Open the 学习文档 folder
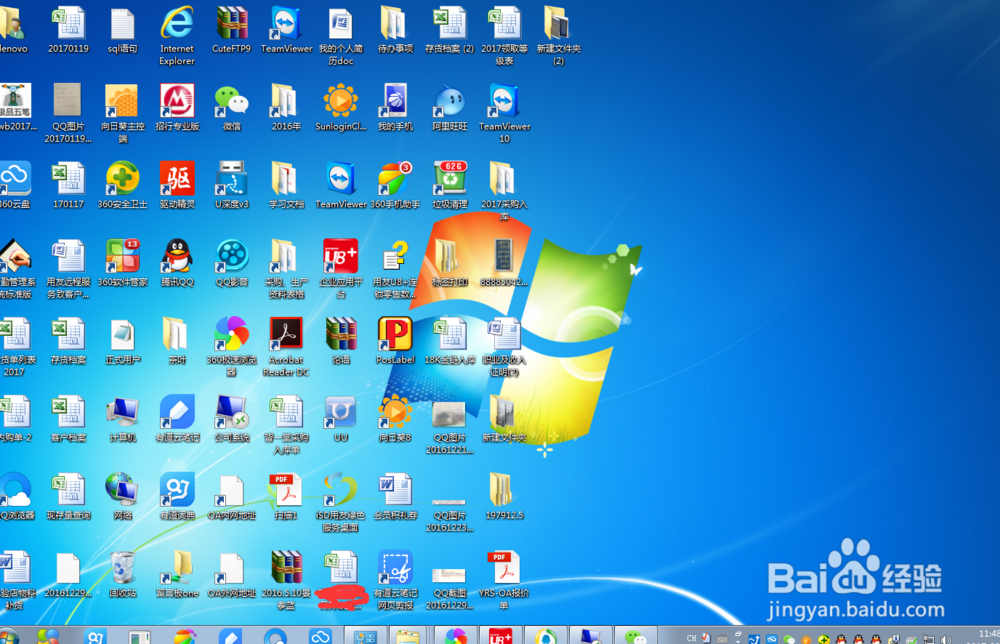The width and height of the screenshot is (1000, 644). [286, 186]
